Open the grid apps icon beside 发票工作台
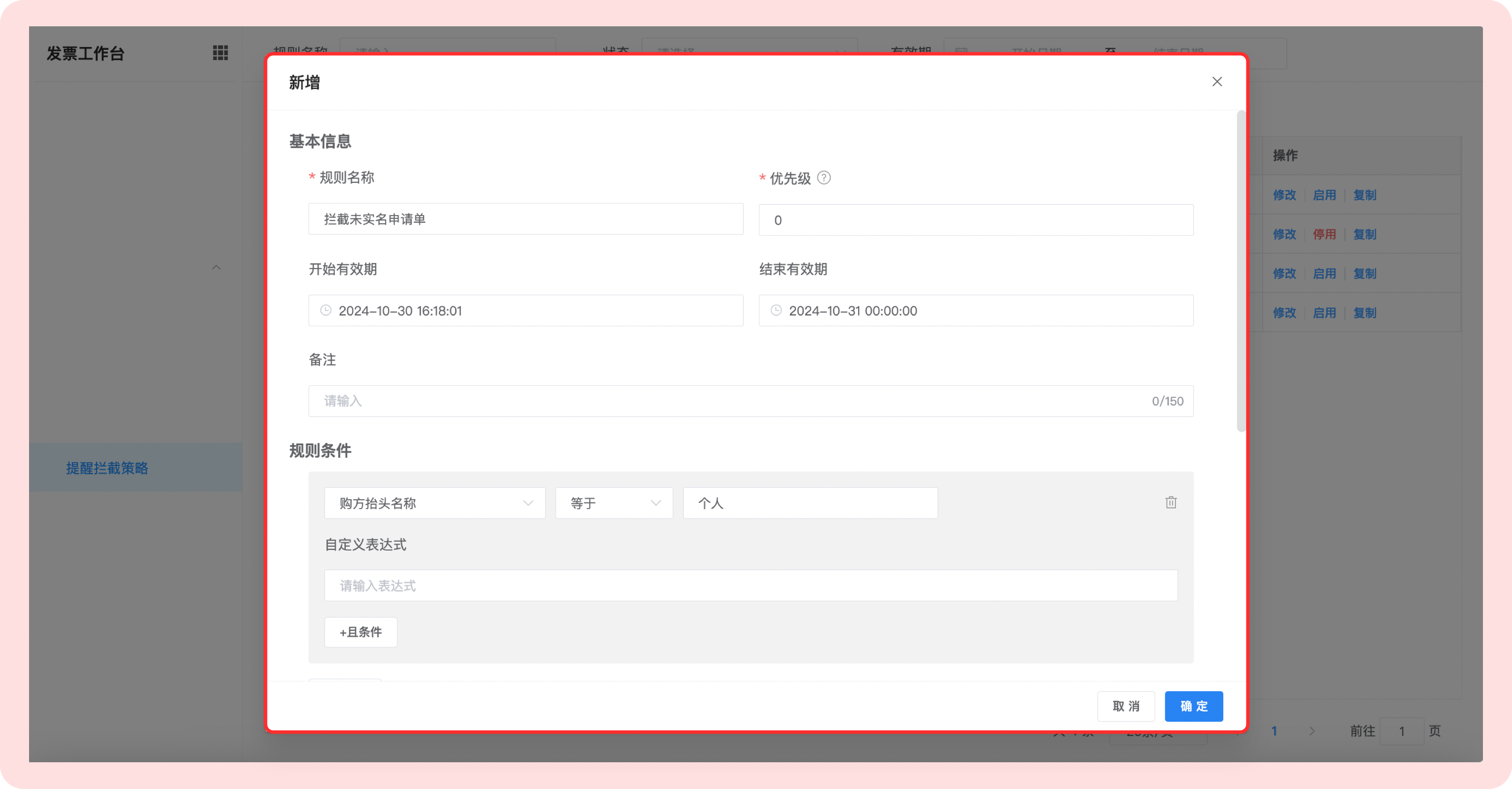This screenshot has height=789, width=1512. [220, 53]
